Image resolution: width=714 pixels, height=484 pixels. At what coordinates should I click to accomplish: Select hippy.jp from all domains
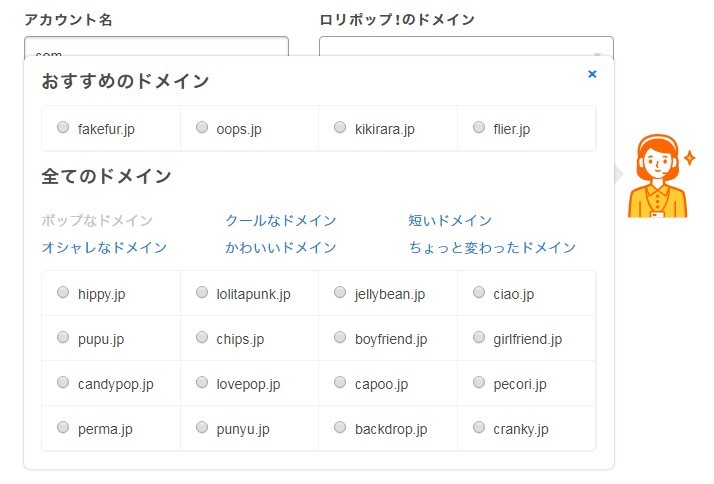(x=63, y=293)
